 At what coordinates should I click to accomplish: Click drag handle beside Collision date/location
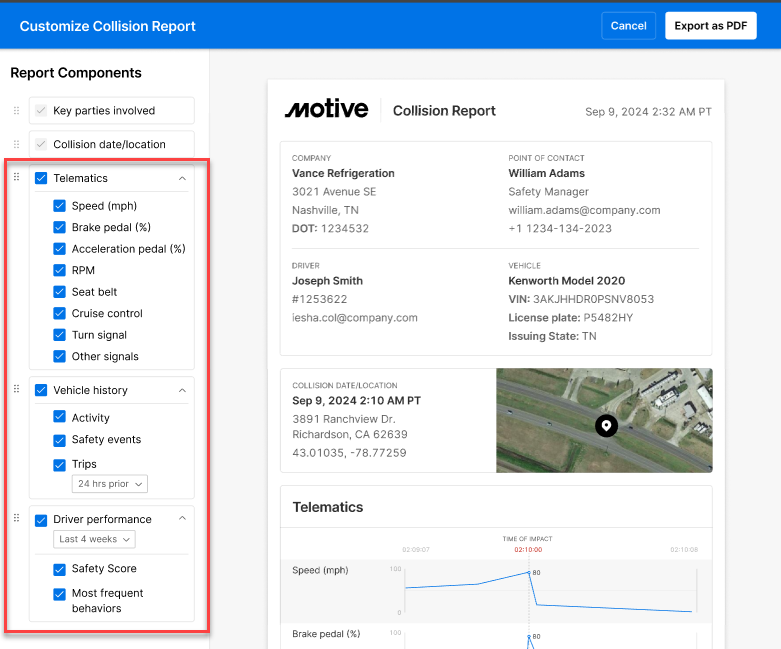point(16,144)
